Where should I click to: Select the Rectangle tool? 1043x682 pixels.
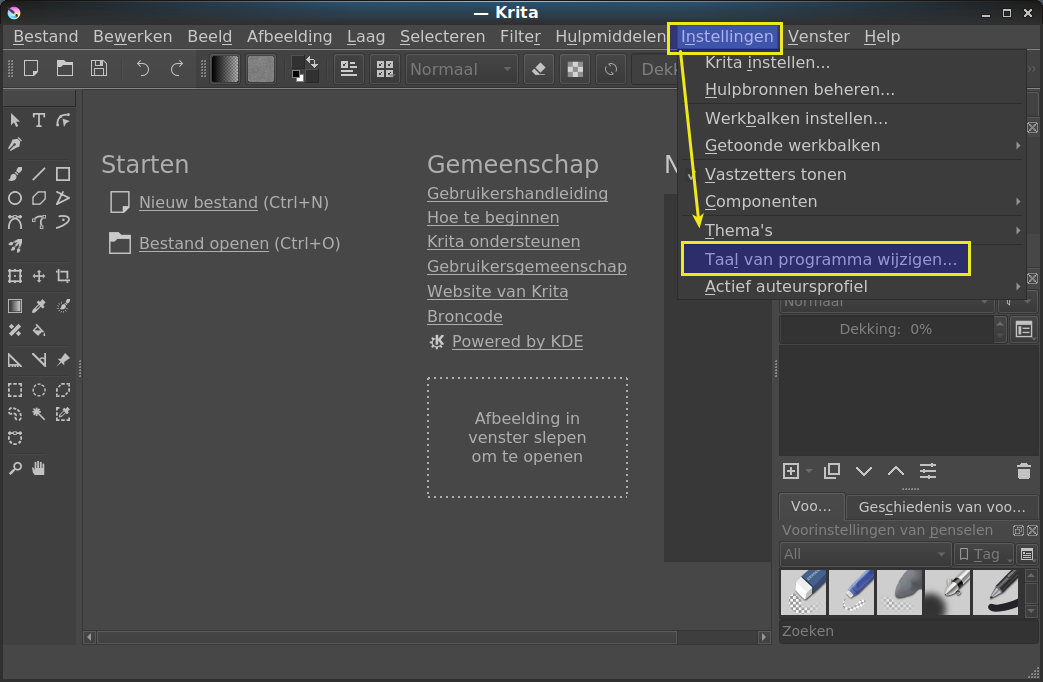pyautogui.click(x=63, y=174)
